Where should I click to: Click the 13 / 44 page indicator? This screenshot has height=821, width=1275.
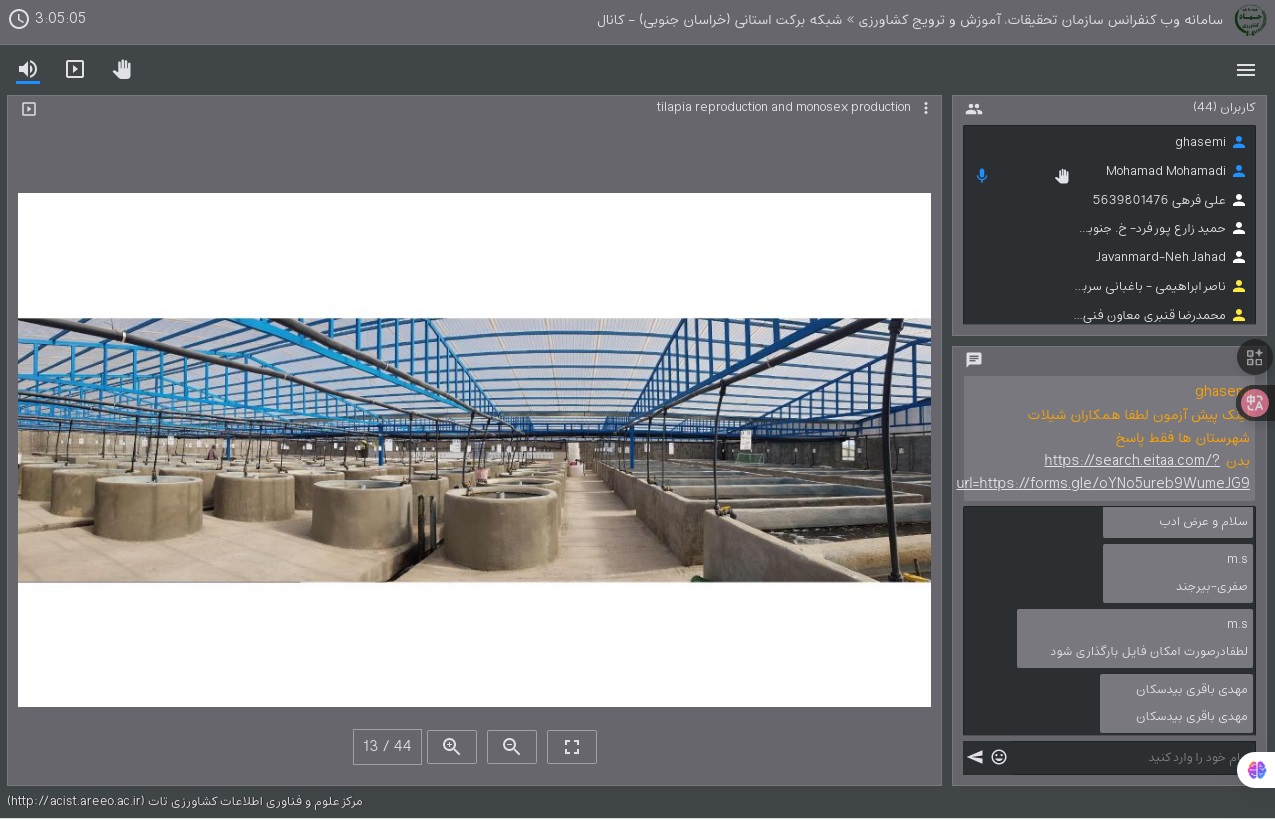[x=387, y=747]
